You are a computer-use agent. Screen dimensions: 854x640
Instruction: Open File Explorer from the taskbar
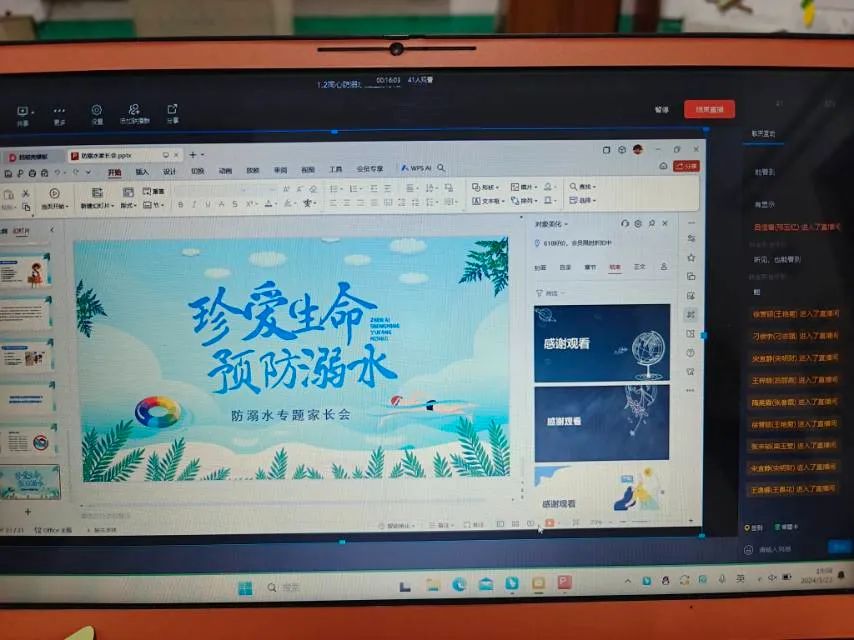433,586
